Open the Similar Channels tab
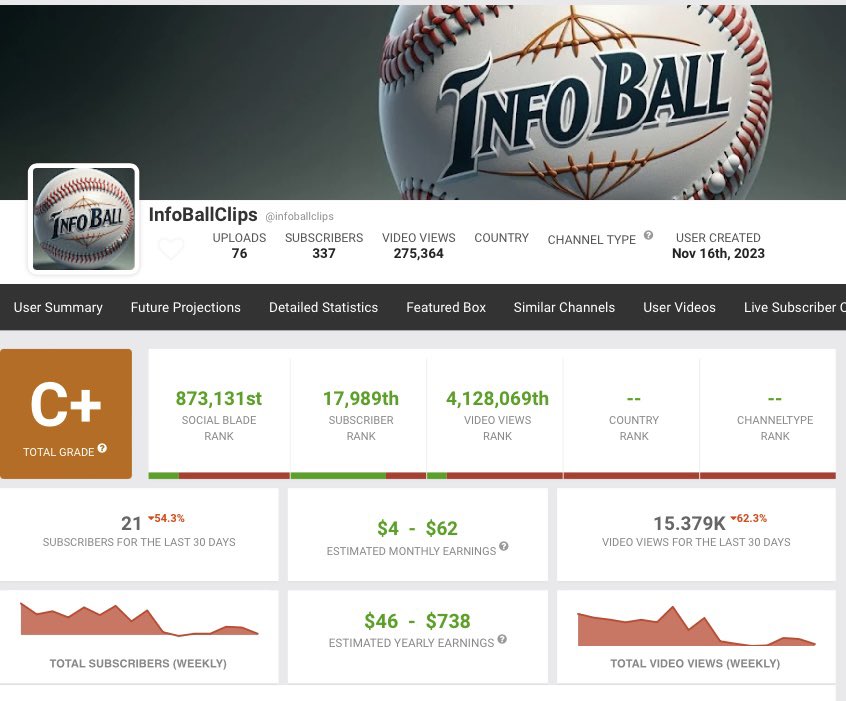 [x=564, y=307]
